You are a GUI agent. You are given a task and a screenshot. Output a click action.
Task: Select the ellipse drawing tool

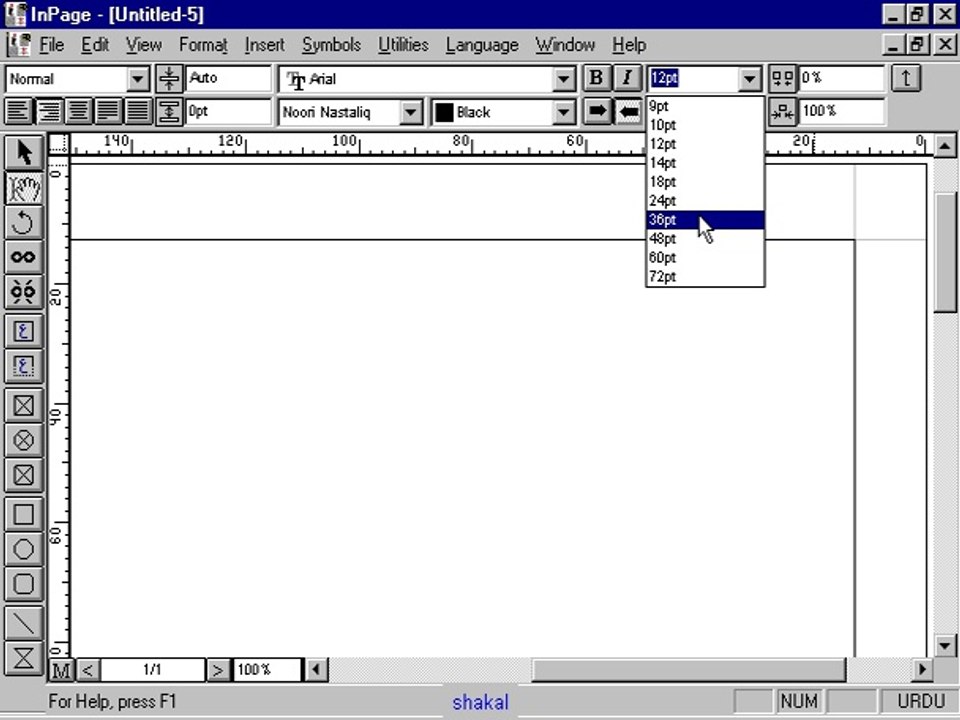tap(23, 549)
